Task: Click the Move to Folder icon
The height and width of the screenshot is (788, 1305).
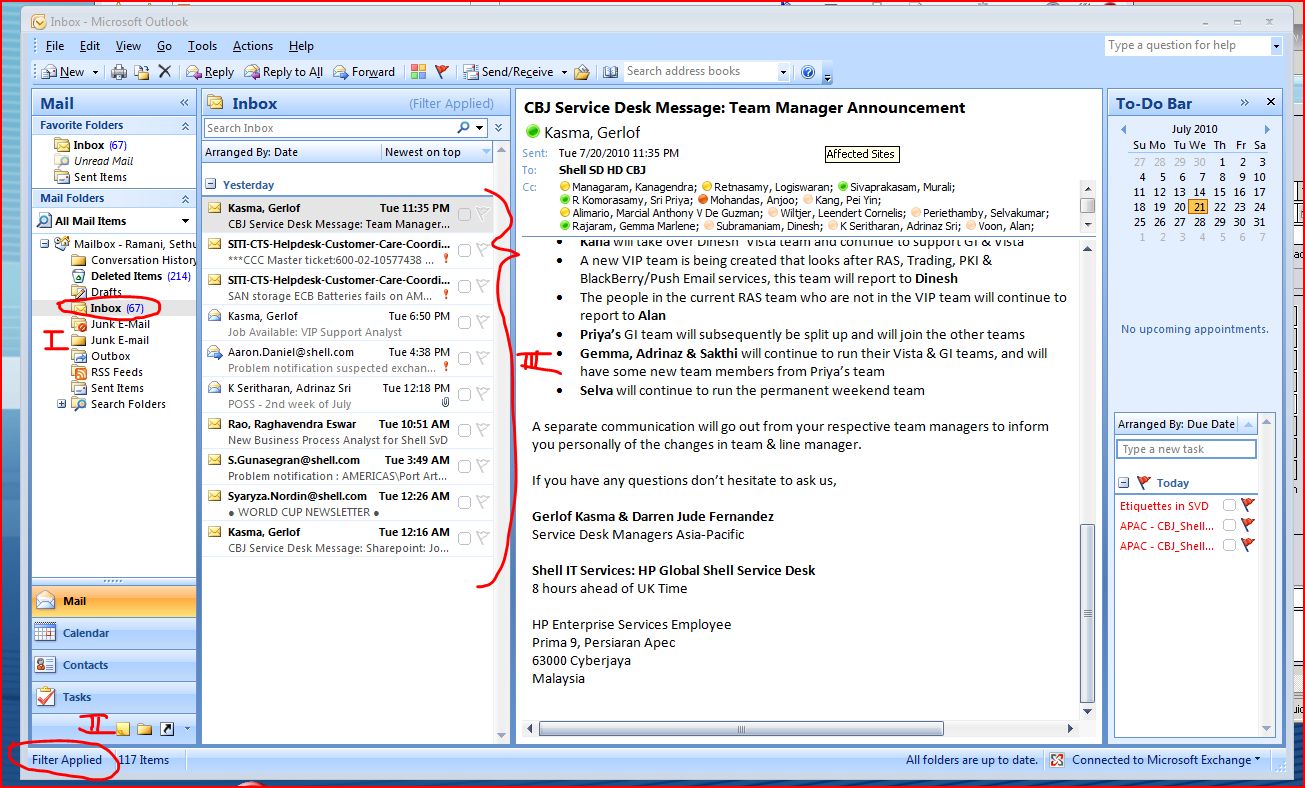Action: (x=142, y=72)
